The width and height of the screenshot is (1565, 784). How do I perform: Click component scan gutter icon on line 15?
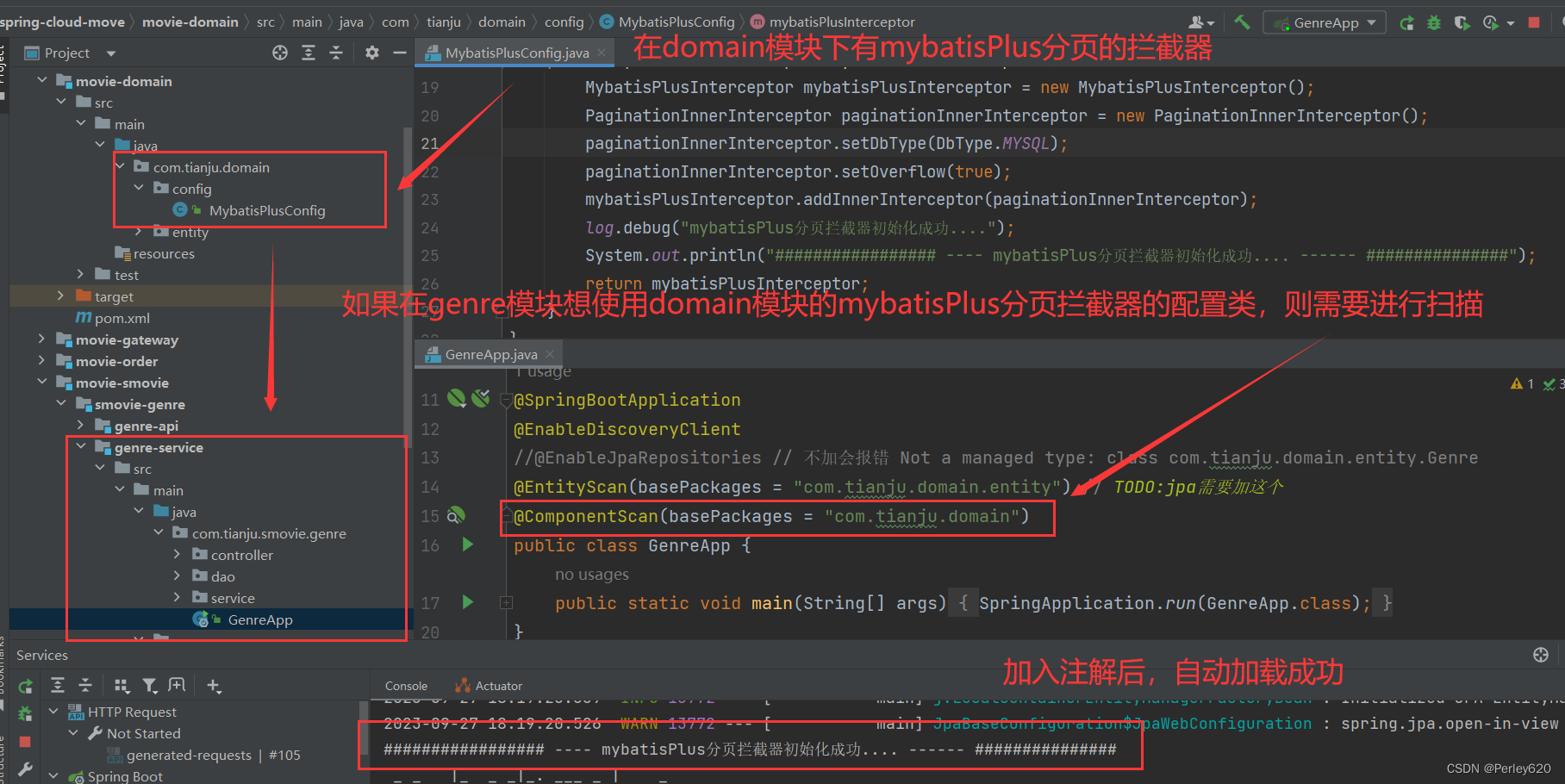tap(456, 515)
